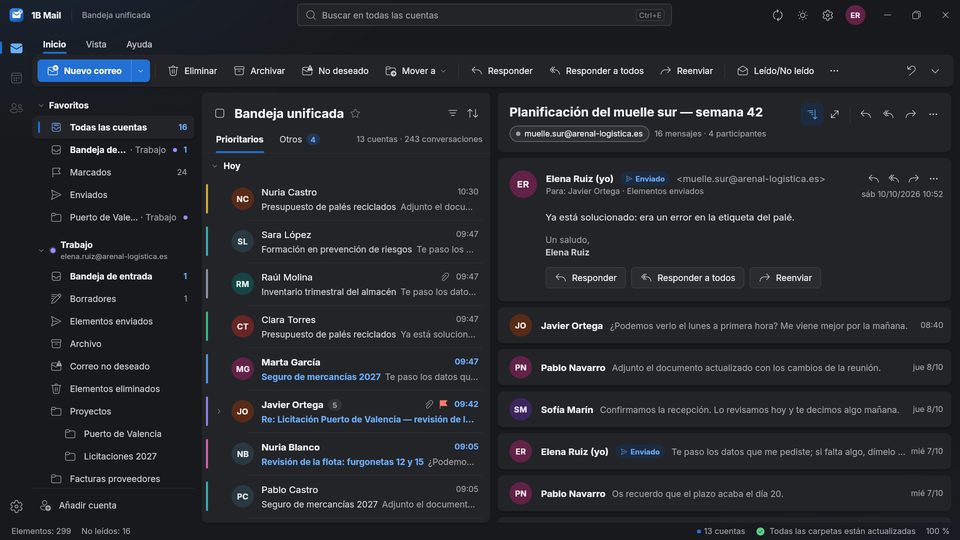The image size is (960, 540).
Task: Click in Buscar en todas las cuentas field
Action: tap(484, 15)
